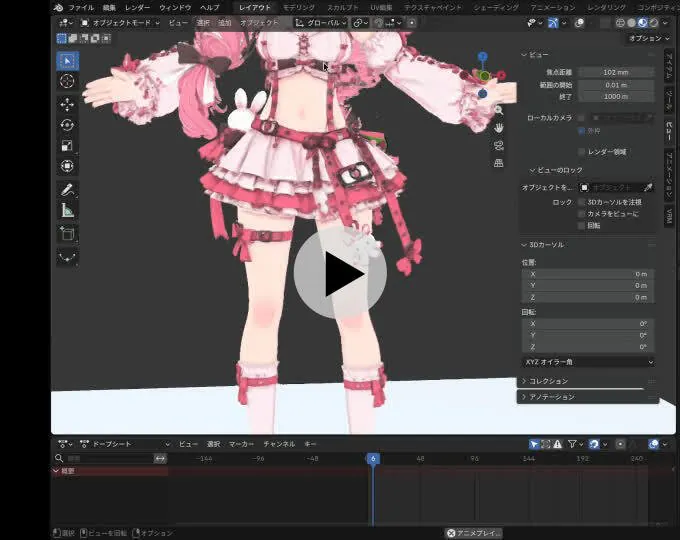Viewport: 680px width, 540px height.
Task: Open the ファイル menu
Action: (81, 7)
